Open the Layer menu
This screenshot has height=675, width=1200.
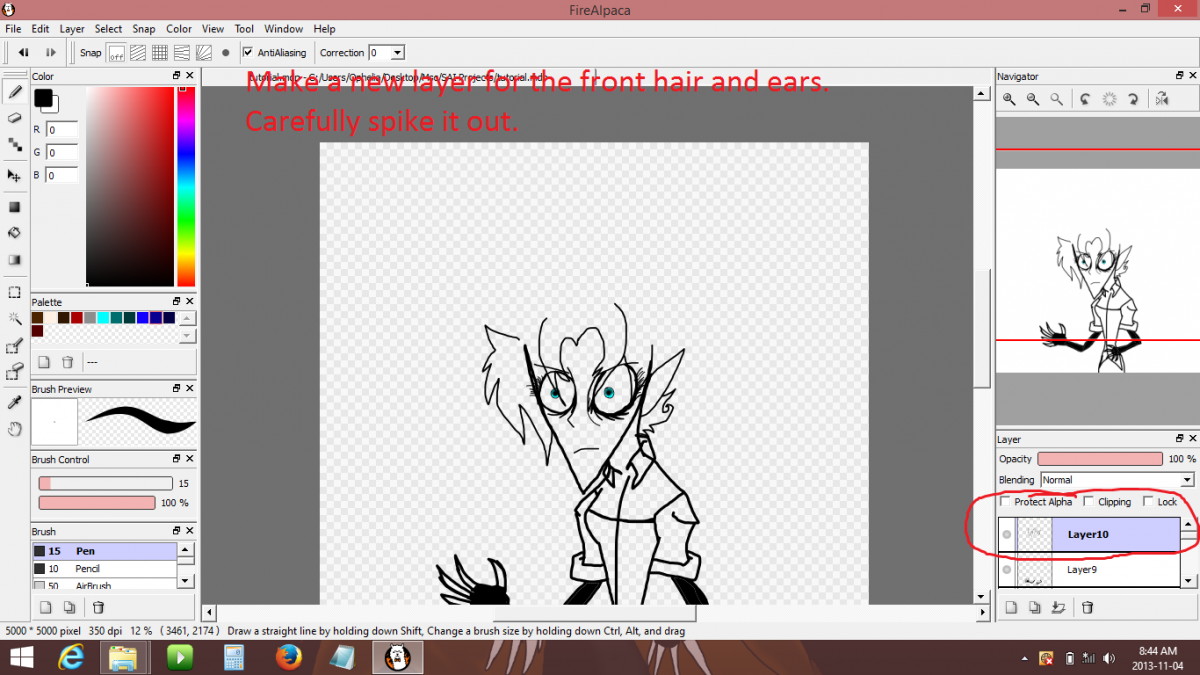pos(72,29)
